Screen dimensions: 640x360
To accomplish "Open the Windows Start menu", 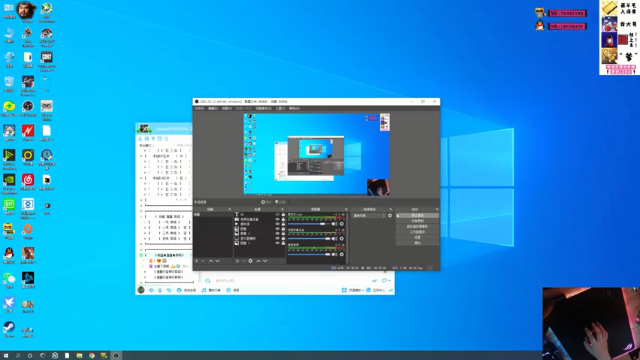I will (x=6, y=356).
